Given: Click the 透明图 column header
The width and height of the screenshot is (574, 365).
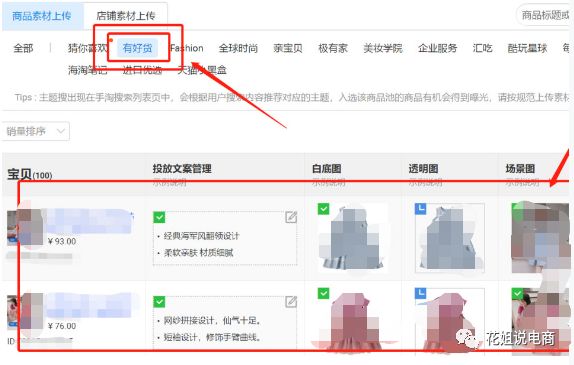Looking at the screenshot, I should point(423,169).
